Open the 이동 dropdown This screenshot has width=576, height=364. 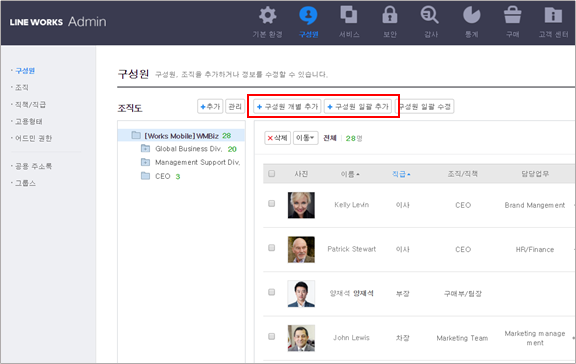coord(306,138)
